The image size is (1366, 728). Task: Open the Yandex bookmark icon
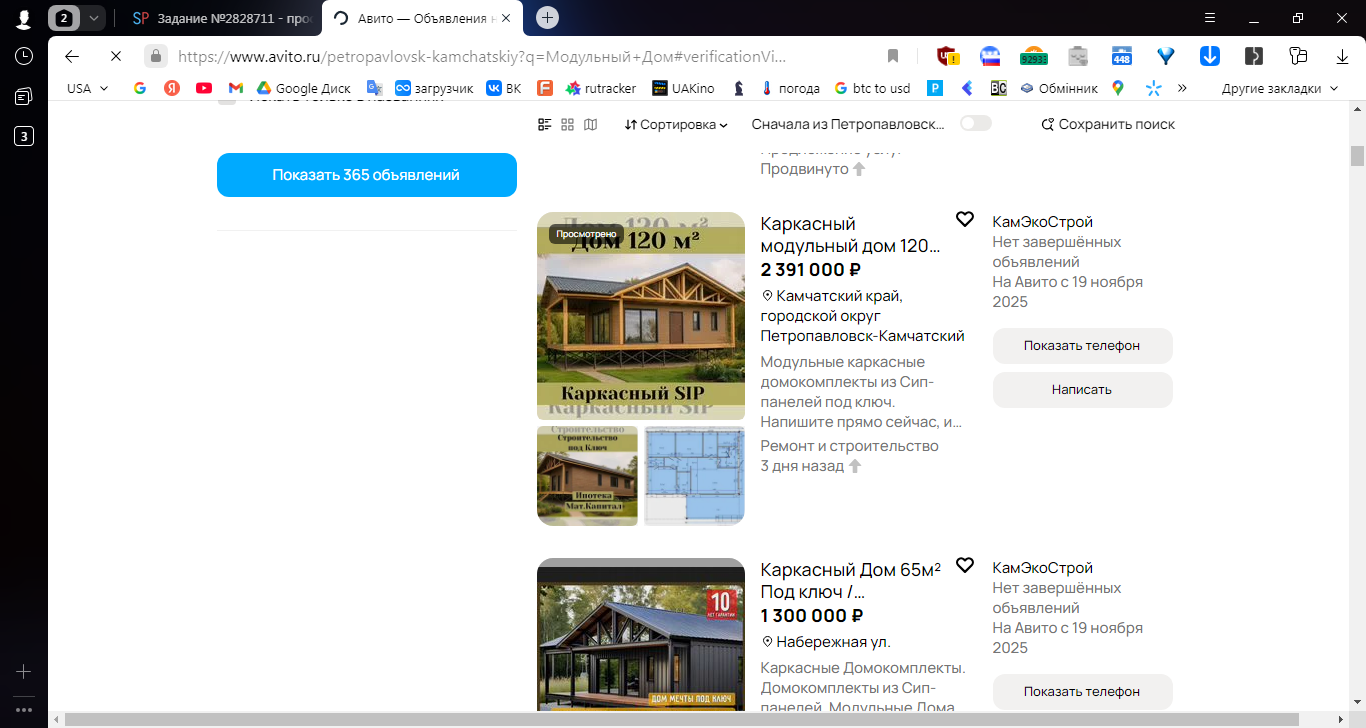[x=172, y=88]
